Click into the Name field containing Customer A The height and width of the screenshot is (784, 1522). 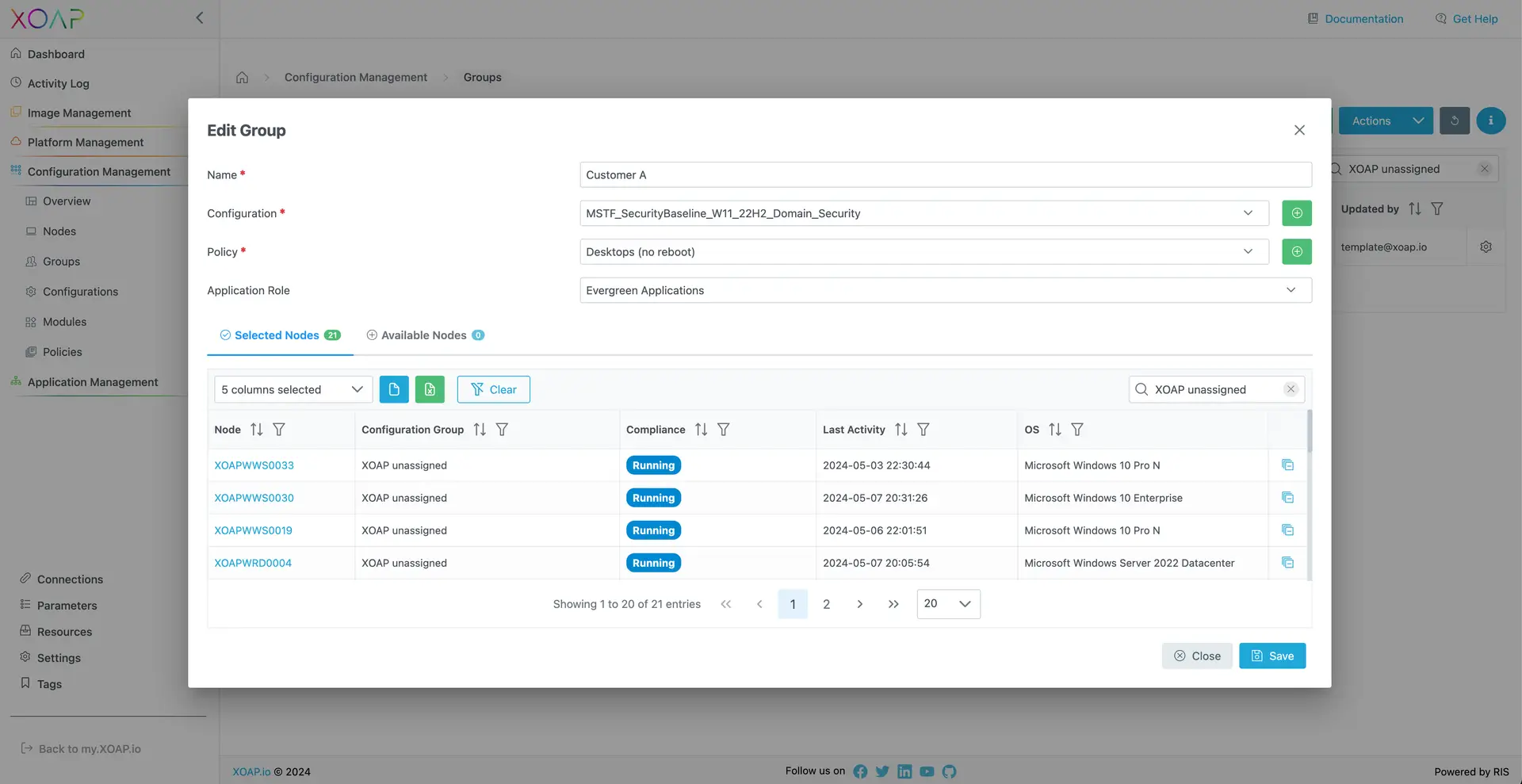click(946, 175)
